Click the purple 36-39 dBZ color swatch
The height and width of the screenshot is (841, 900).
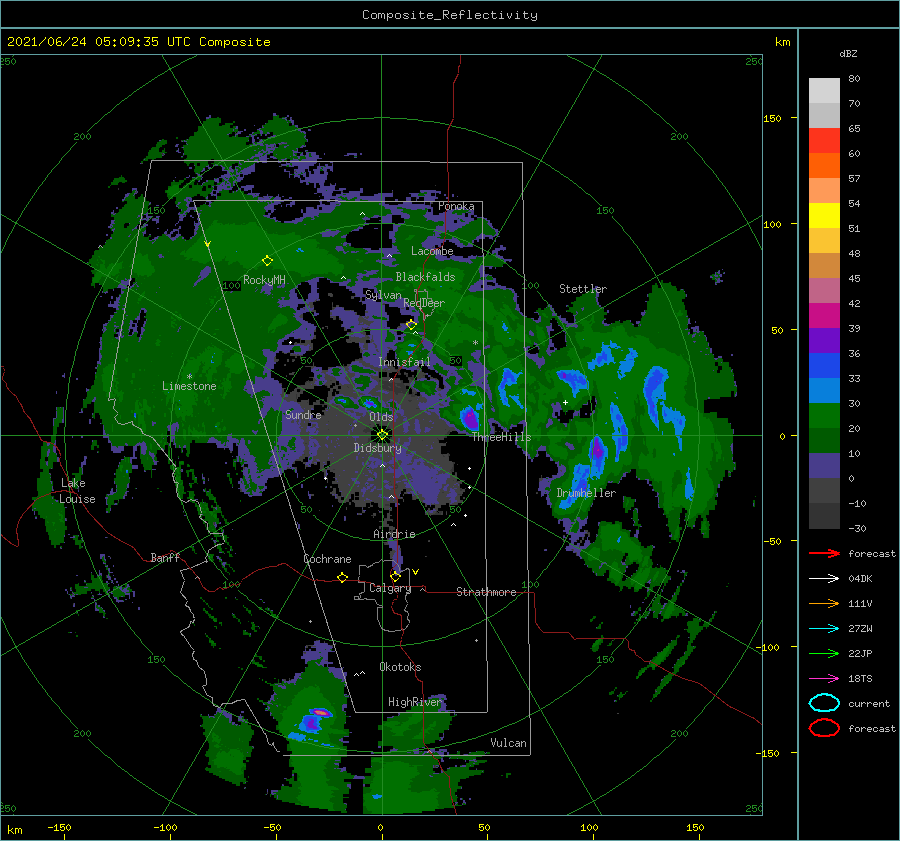coord(824,341)
